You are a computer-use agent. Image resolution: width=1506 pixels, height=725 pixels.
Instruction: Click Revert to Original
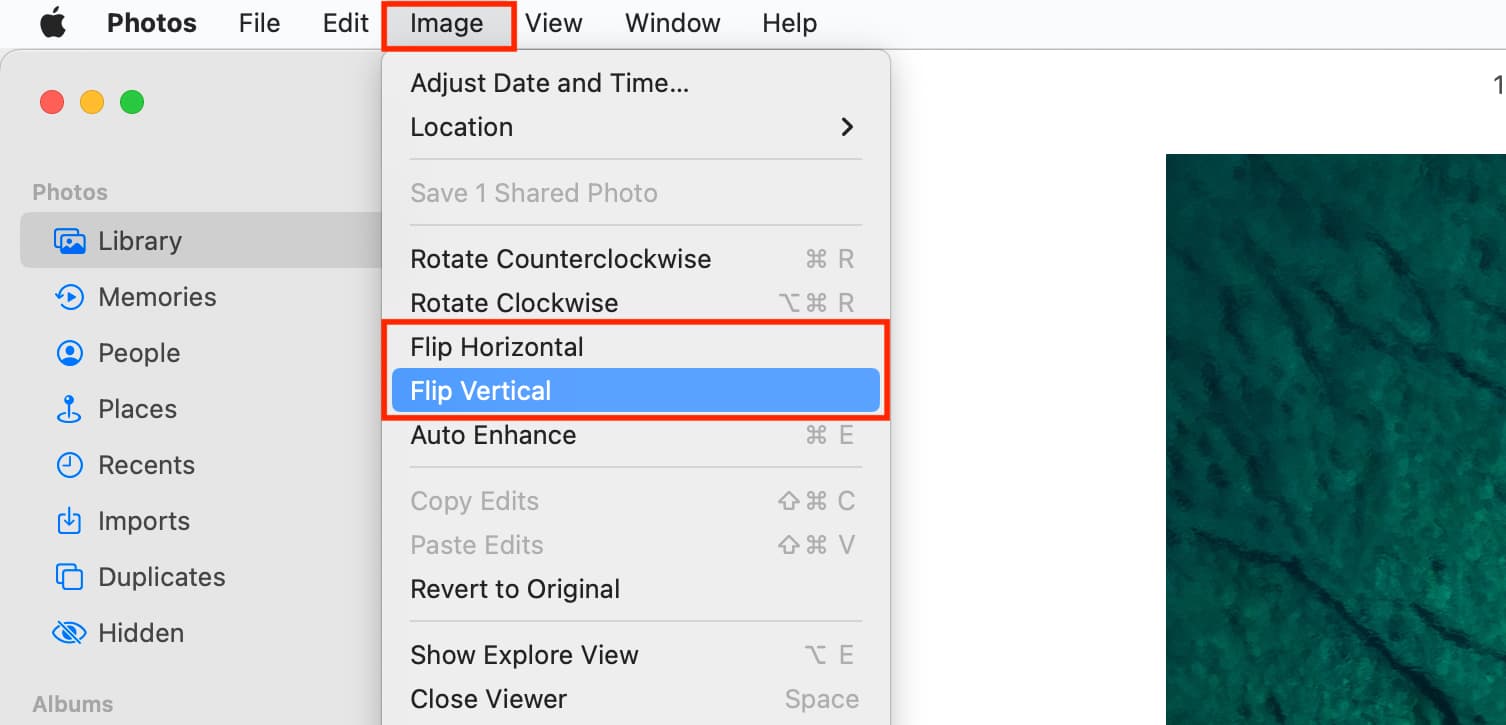[x=515, y=588]
